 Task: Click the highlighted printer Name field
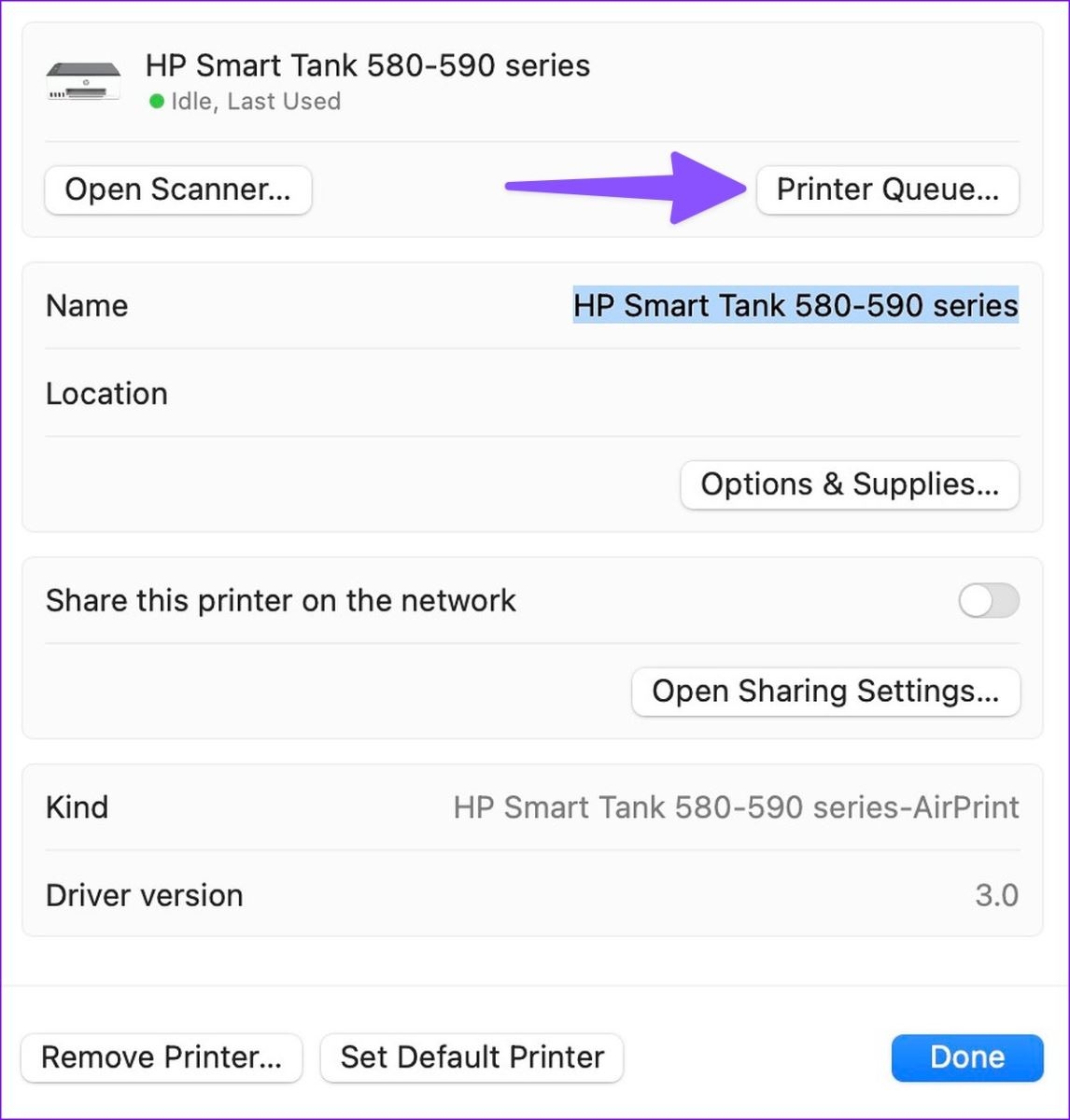click(x=795, y=306)
